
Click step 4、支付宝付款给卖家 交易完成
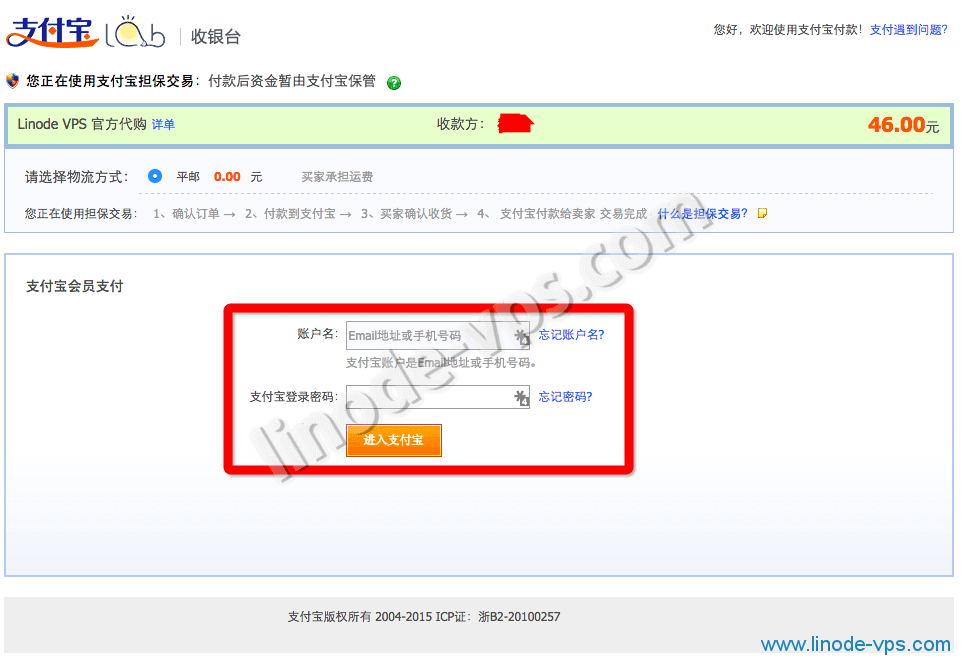562,213
